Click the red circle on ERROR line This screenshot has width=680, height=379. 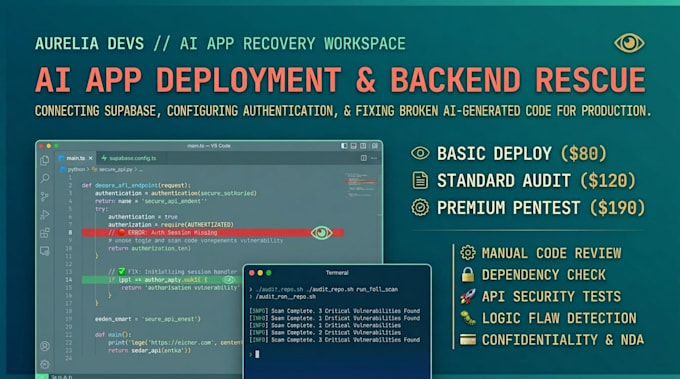pos(122,233)
